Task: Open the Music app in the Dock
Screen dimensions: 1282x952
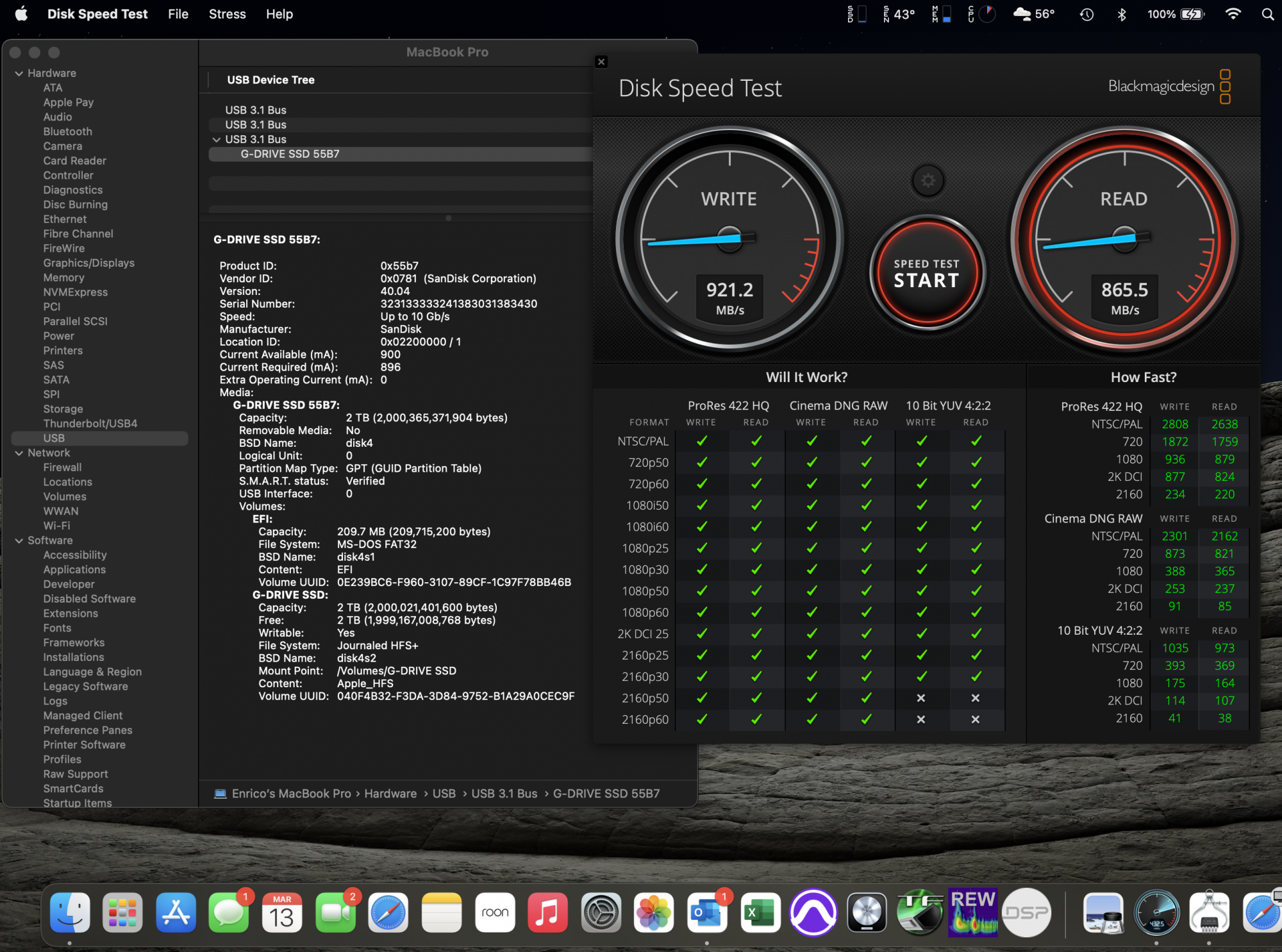Action: 547,912
